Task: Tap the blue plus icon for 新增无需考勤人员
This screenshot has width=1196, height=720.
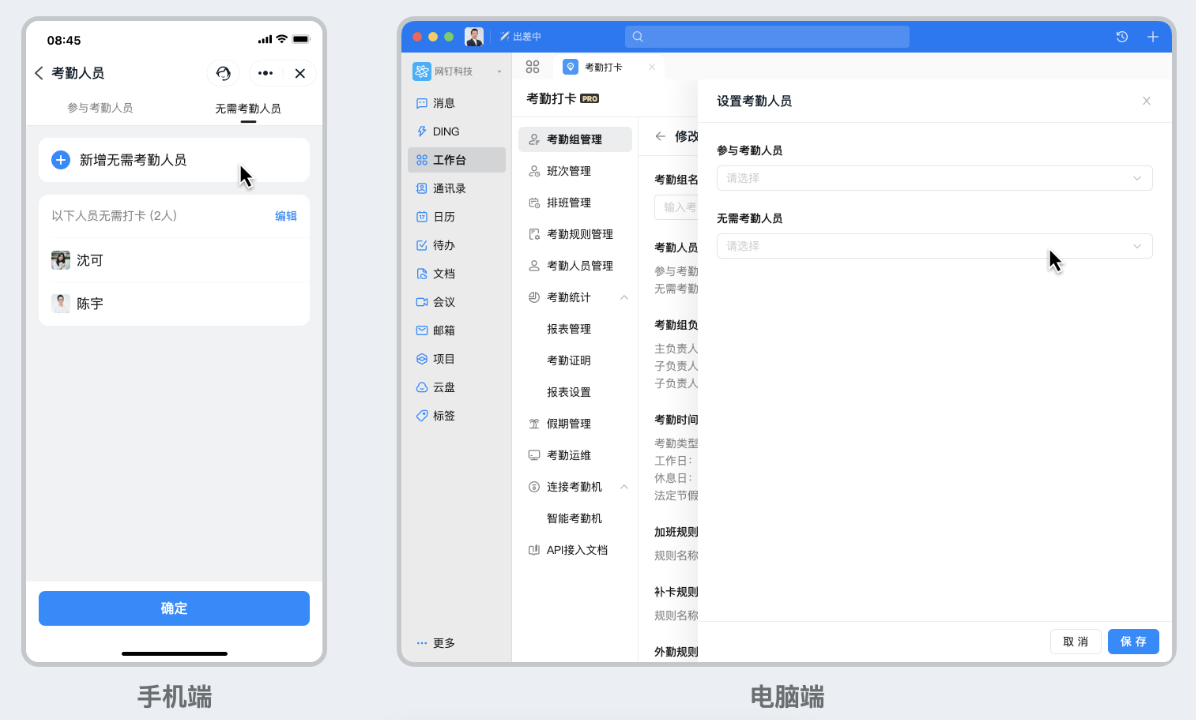Action: pyautogui.click(x=60, y=159)
